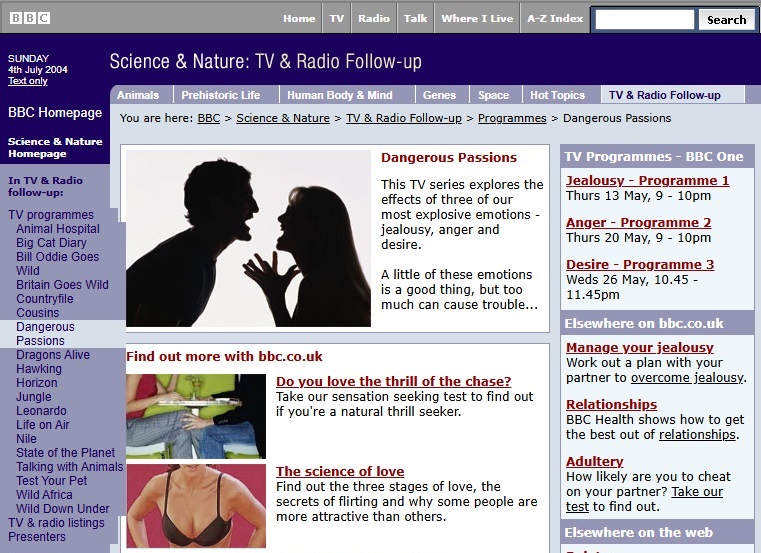Click the thumbnail beside The science of love

tap(196, 506)
